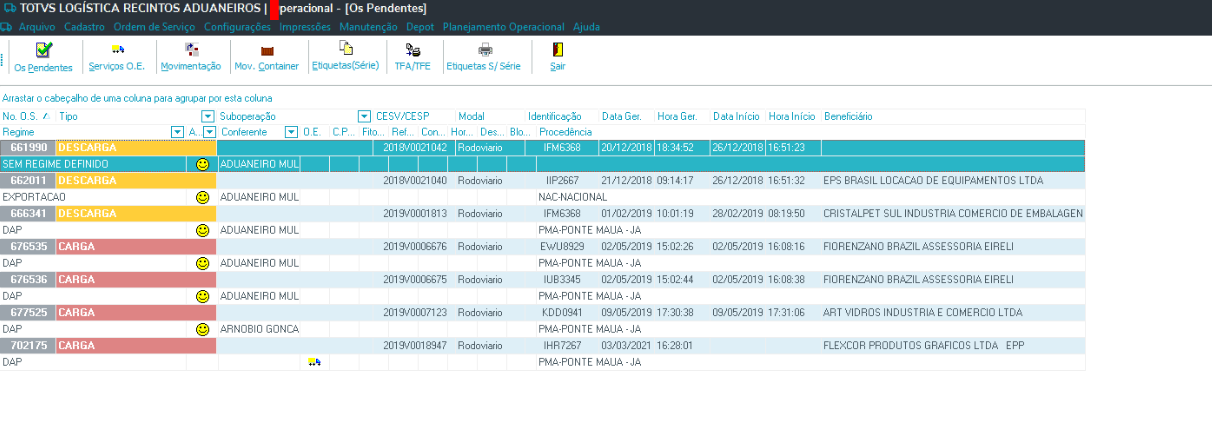Open the Os Pendentes toolbar button
Screen dimensions: 1212x434
(x=43, y=57)
